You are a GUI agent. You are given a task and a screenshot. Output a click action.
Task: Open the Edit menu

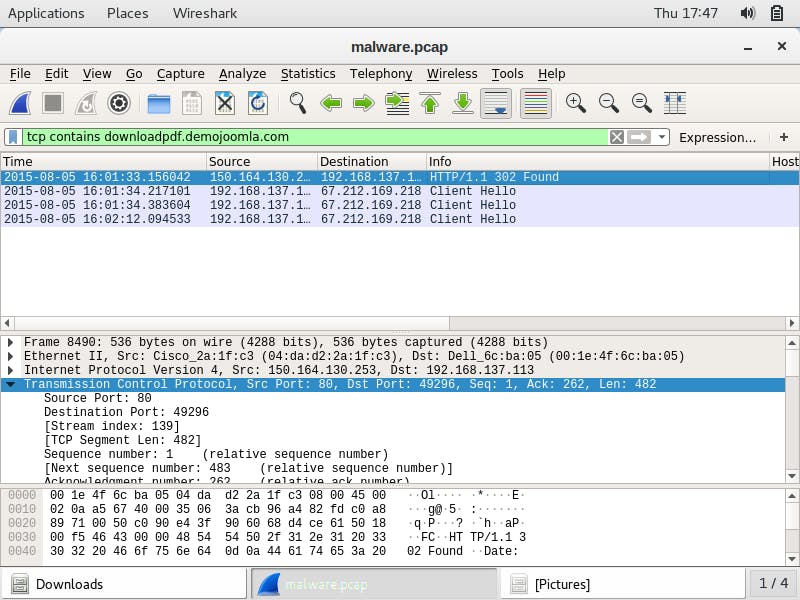point(57,74)
